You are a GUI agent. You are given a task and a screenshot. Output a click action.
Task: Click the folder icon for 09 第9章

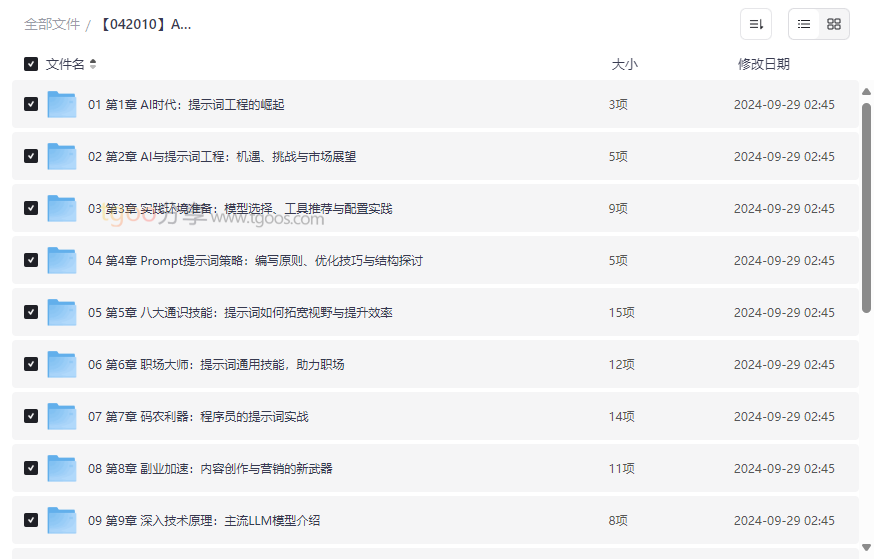coord(62,520)
